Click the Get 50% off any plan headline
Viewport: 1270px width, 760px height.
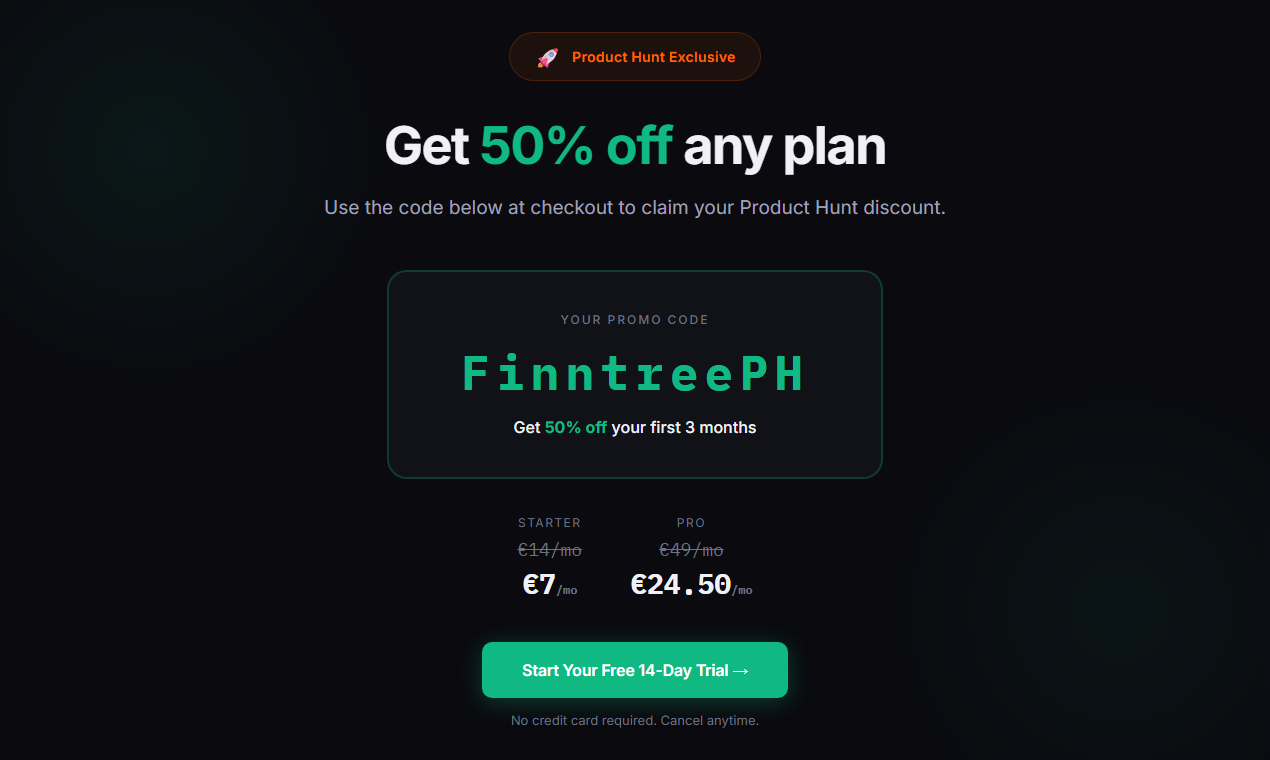(x=634, y=145)
